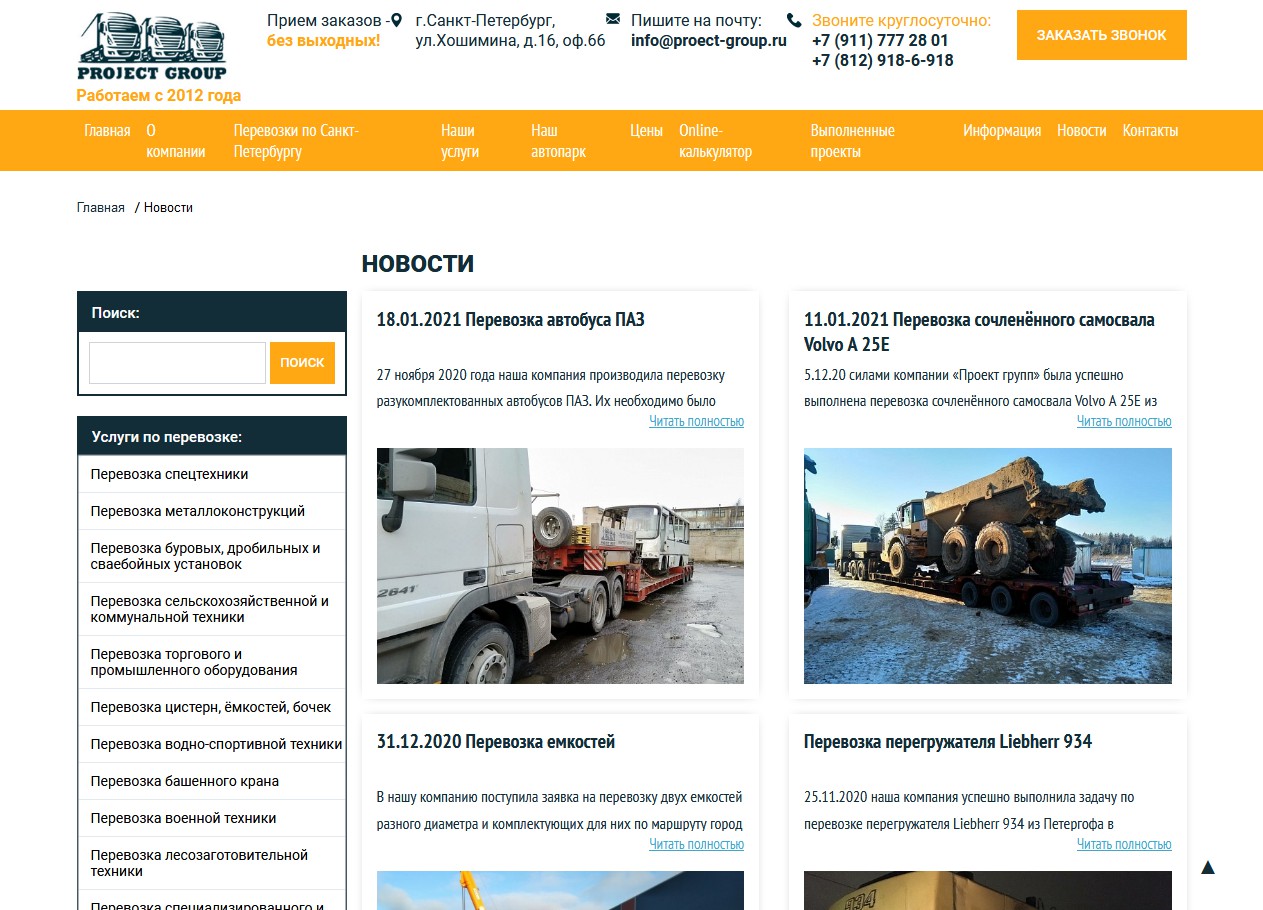
Task: Open the Главная menu item
Action: pyautogui.click(x=107, y=130)
